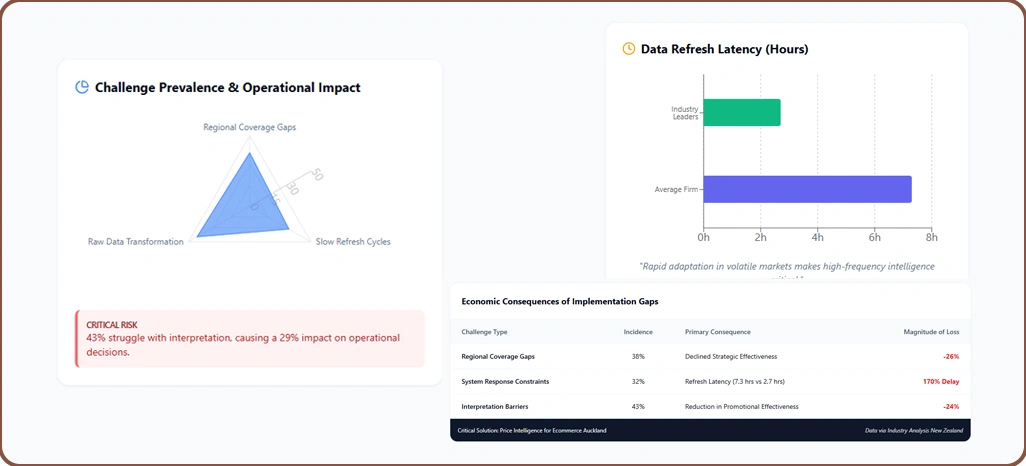Click the pie chart icon beside Challenge Prevalence
The height and width of the screenshot is (466, 1026).
pyautogui.click(x=82, y=87)
